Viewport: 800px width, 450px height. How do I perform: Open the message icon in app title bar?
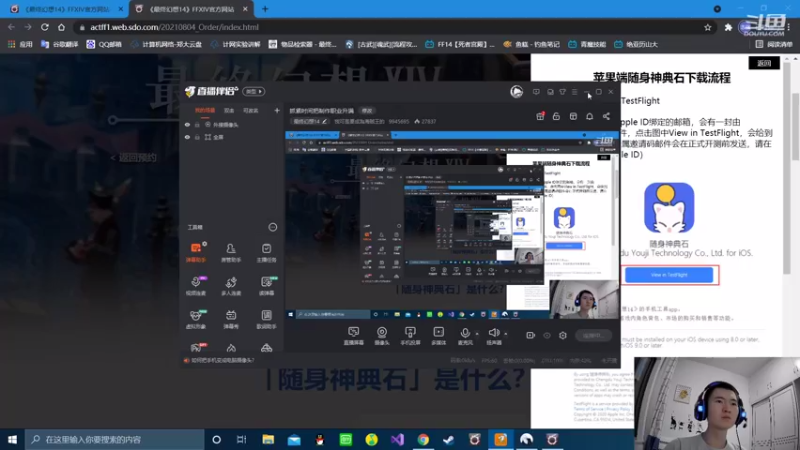(536, 92)
